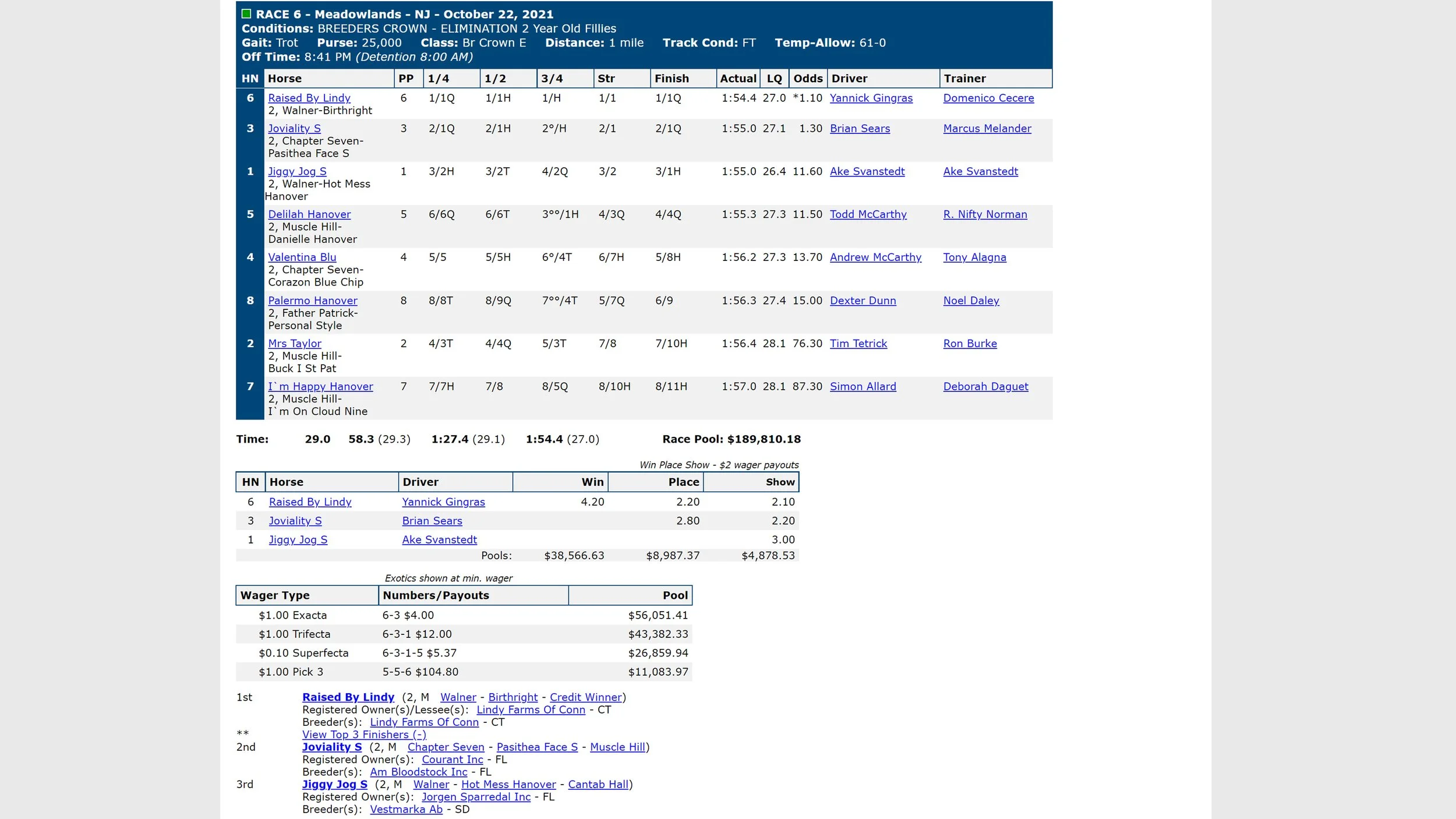Viewport: 1456px width, 819px height.
Task: Open dam Birthright link
Action: pyautogui.click(x=513, y=697)
